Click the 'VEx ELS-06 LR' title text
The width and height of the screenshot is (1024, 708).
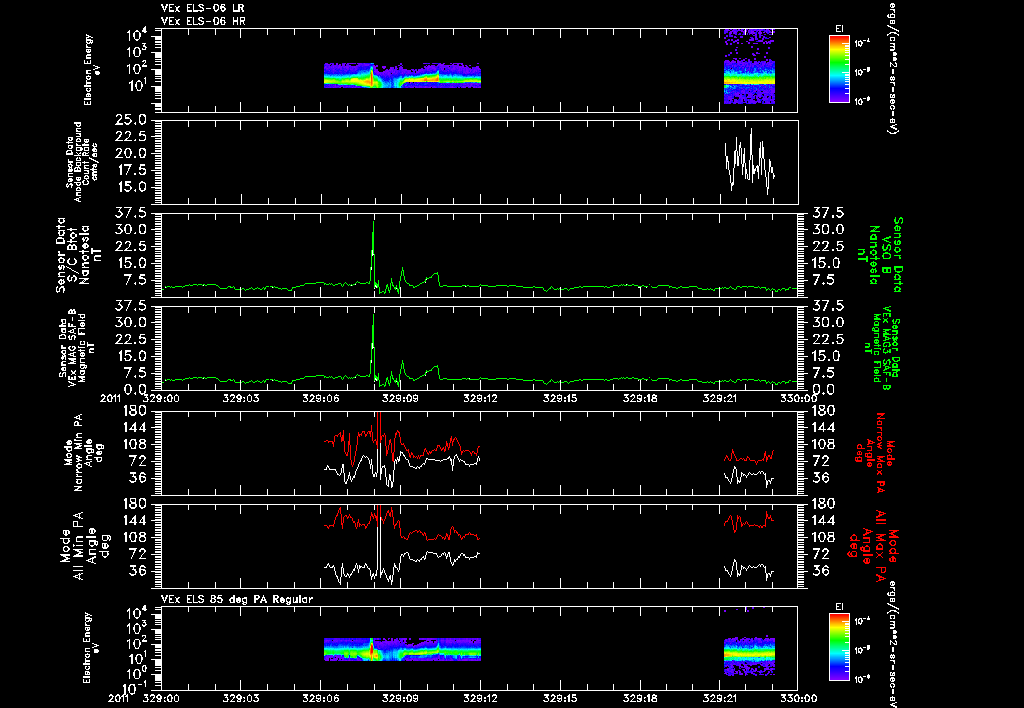point(202,8)
